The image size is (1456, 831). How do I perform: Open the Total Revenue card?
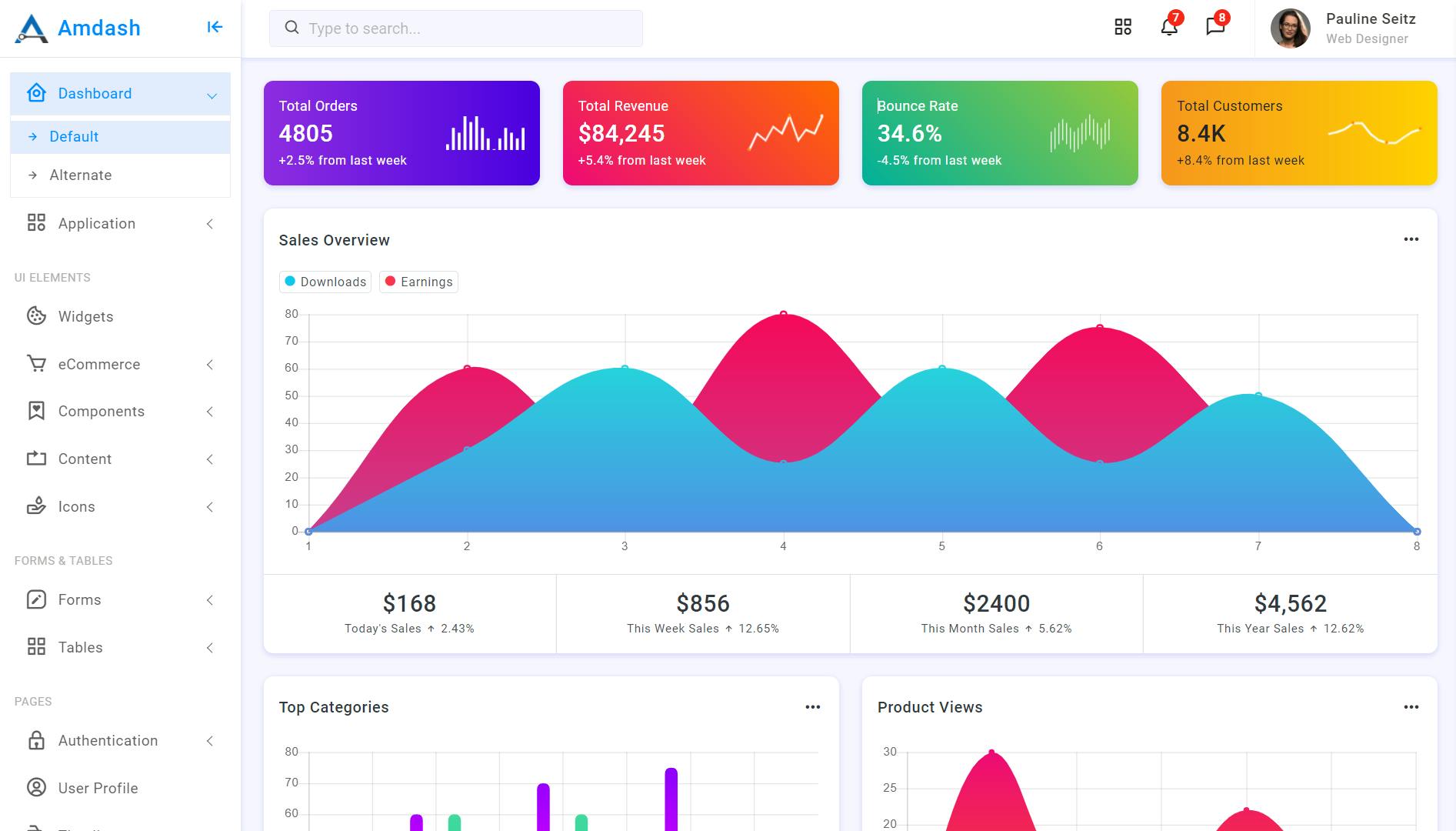click(x=701, y=133)
